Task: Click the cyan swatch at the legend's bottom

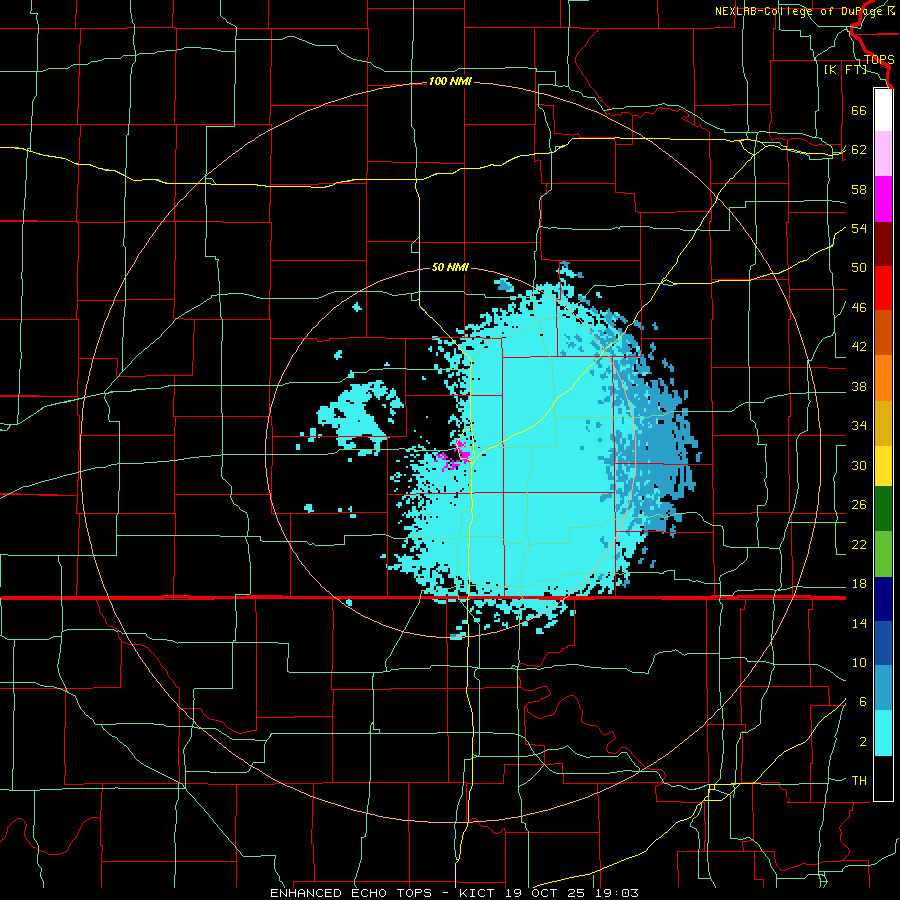Action: coord(883,733)
